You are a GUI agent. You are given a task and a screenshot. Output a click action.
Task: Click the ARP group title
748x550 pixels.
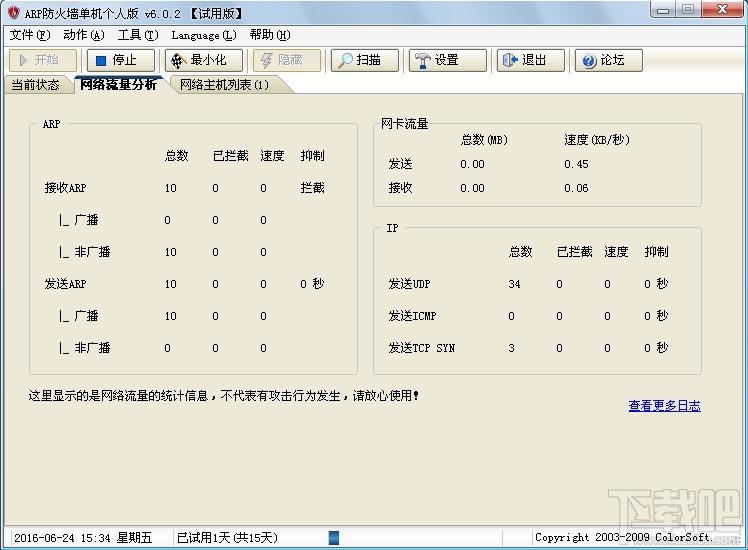point(52,125)
